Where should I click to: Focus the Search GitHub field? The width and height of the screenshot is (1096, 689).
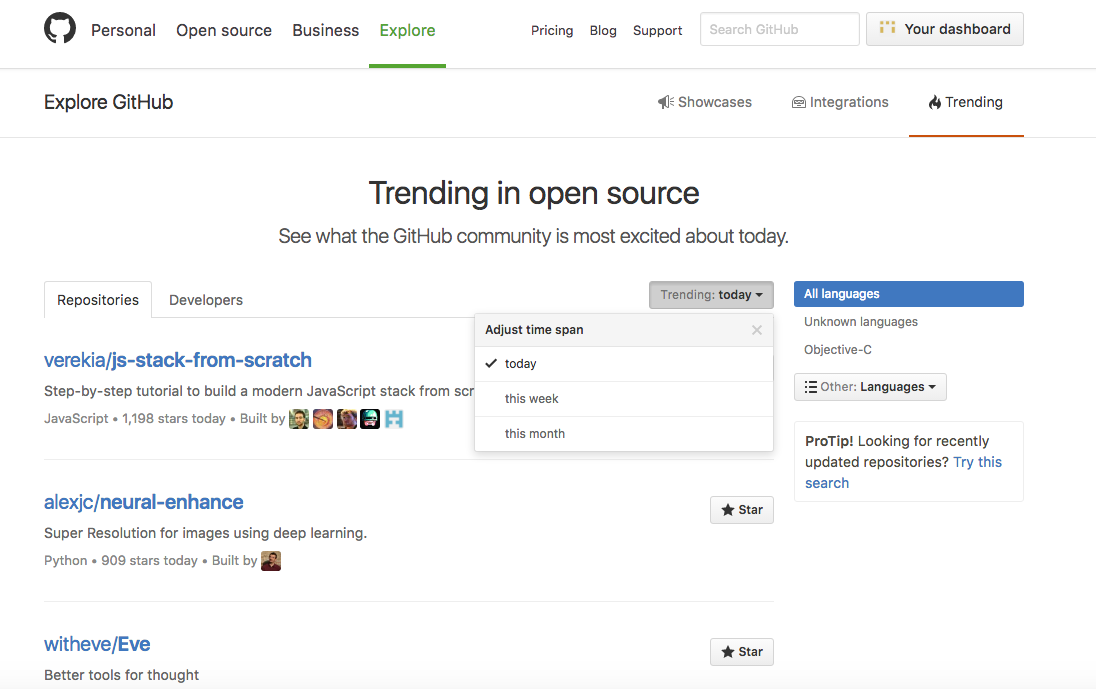point(779,29)
